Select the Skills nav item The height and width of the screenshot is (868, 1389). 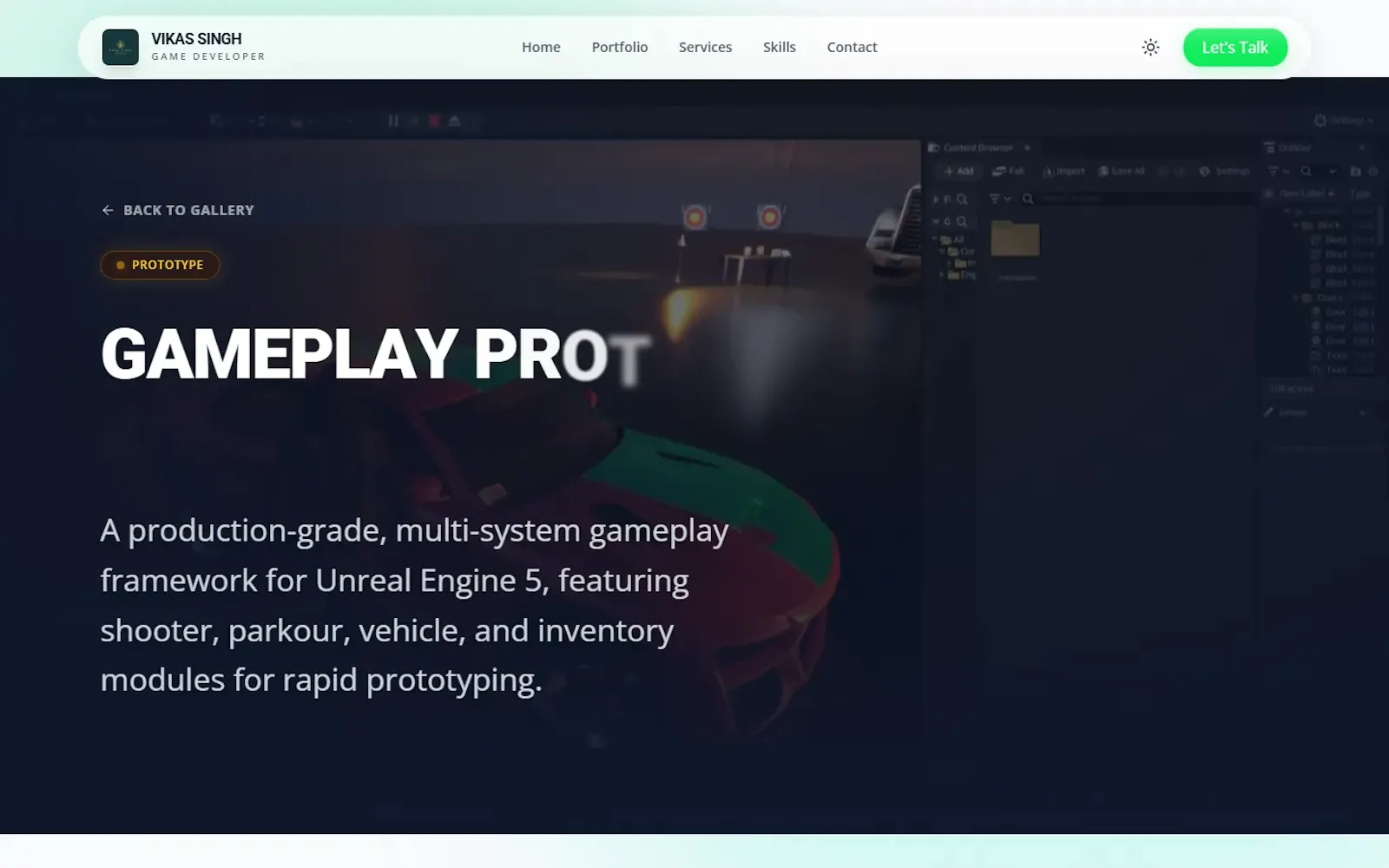point(780,48)
